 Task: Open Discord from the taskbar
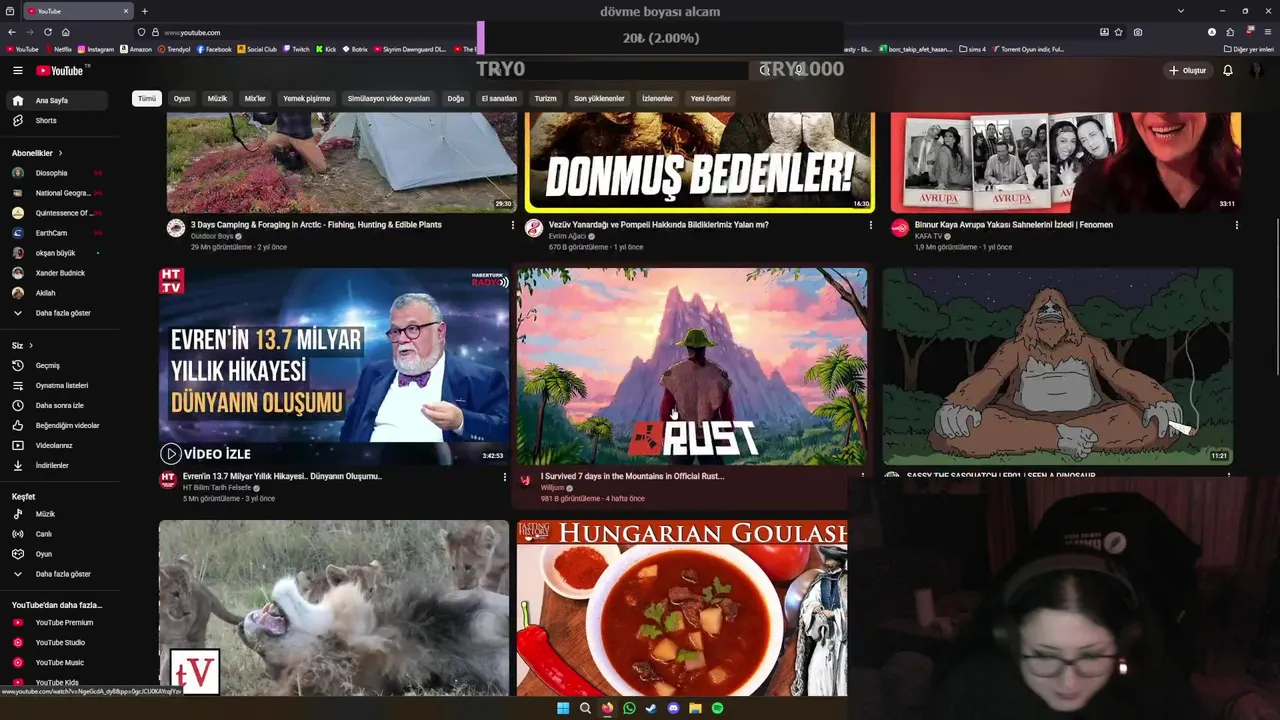coord(673,708)
